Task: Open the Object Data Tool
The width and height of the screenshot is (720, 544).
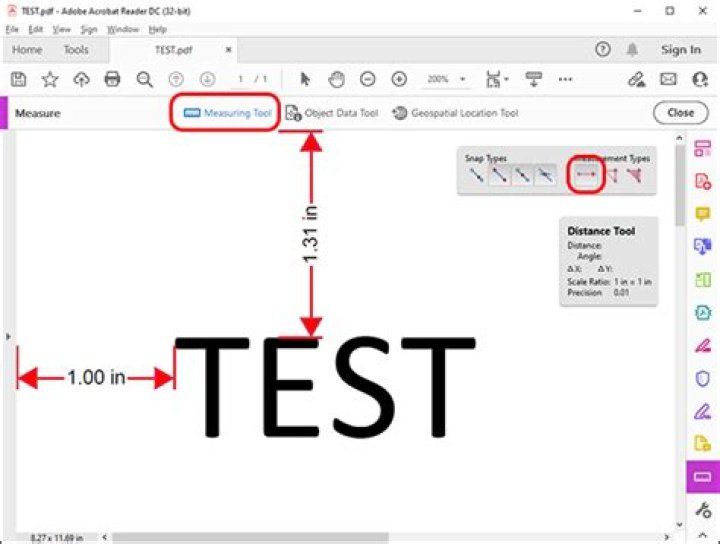Action: pyautogui.click(x=332, y=113)
